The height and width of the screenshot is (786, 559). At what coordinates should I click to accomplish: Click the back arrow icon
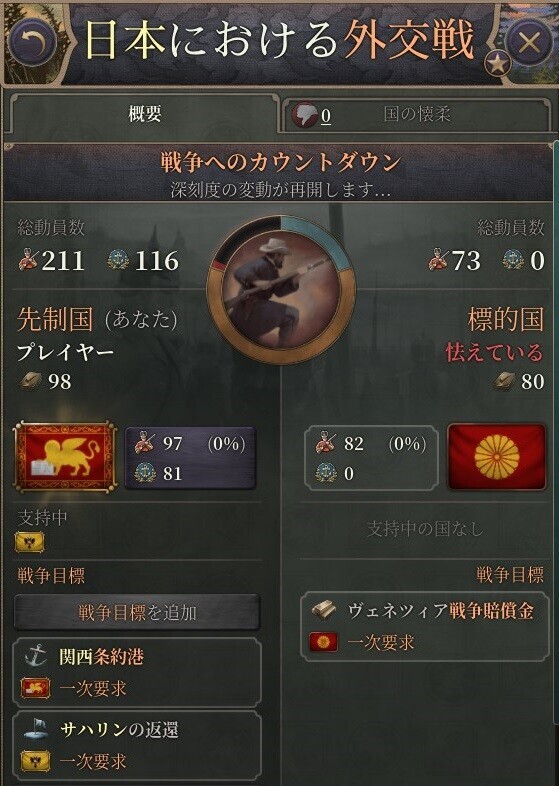coord(33,42)
